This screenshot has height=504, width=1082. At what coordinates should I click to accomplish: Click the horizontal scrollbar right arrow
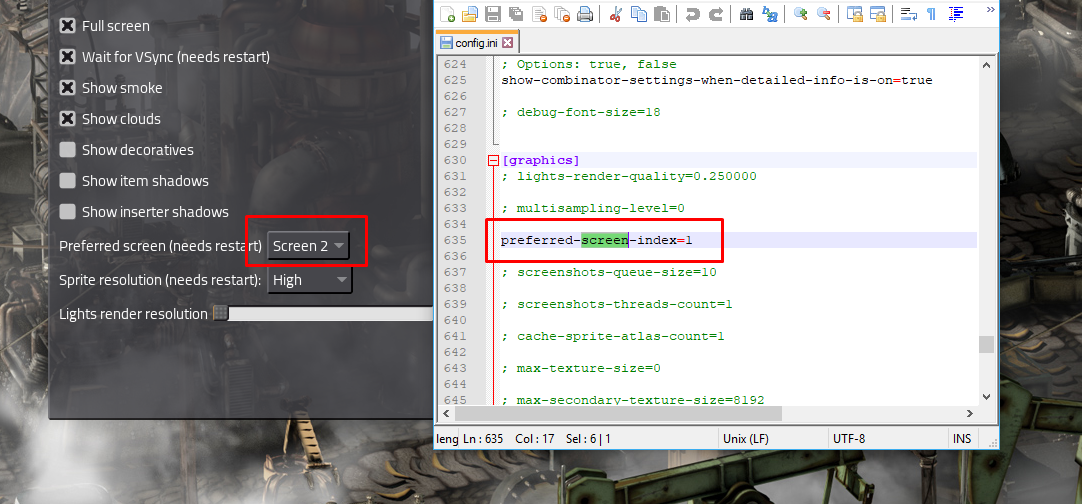[x=970, y=413]
